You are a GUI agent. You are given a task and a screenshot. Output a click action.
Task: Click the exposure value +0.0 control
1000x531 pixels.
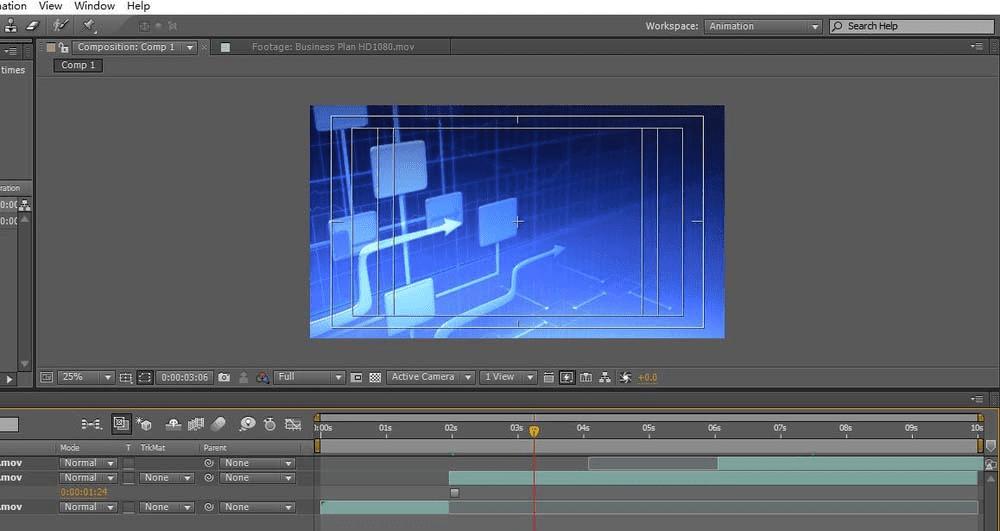pyautogui.click(x=647, y=378)
